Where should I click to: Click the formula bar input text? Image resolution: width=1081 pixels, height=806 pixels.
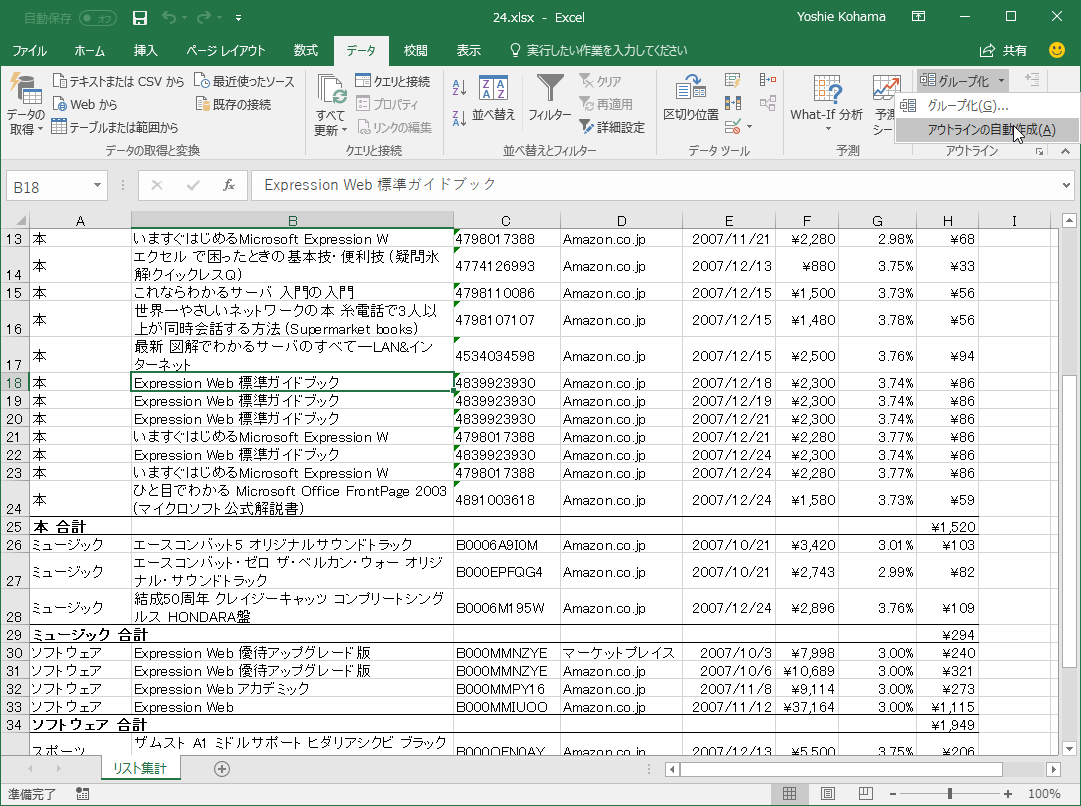pyautogui.click(x=380, y=185)
